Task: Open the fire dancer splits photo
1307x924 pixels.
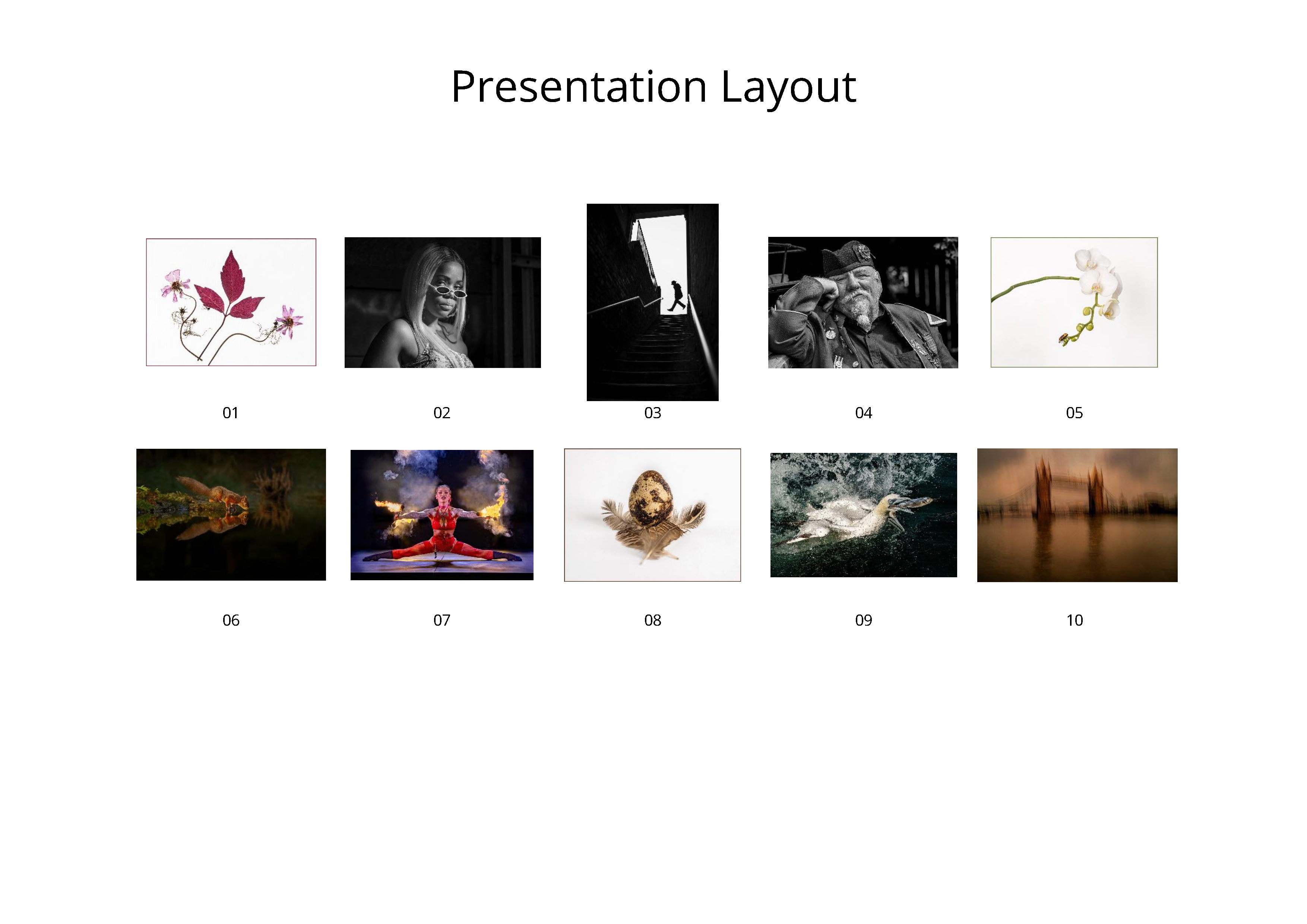Action: [442, 514]
